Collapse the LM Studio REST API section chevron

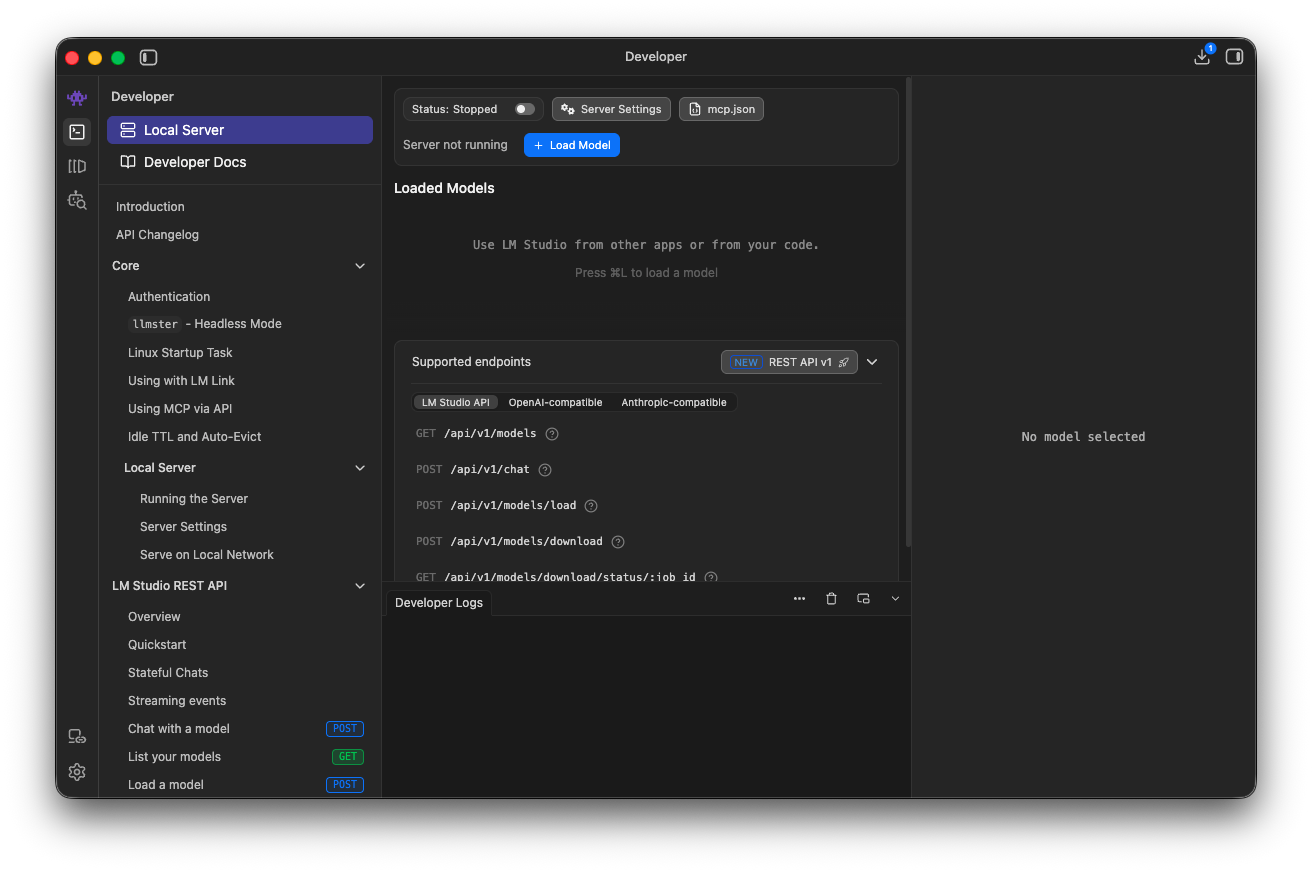pos(360,586)
